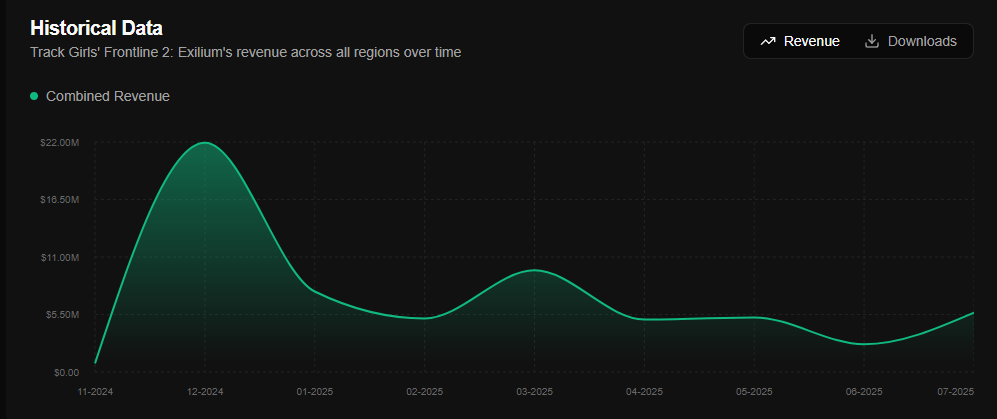Click the March 2025 secondary peak point
The height and width of the screenshot is (419, 997).
[535, 270]
